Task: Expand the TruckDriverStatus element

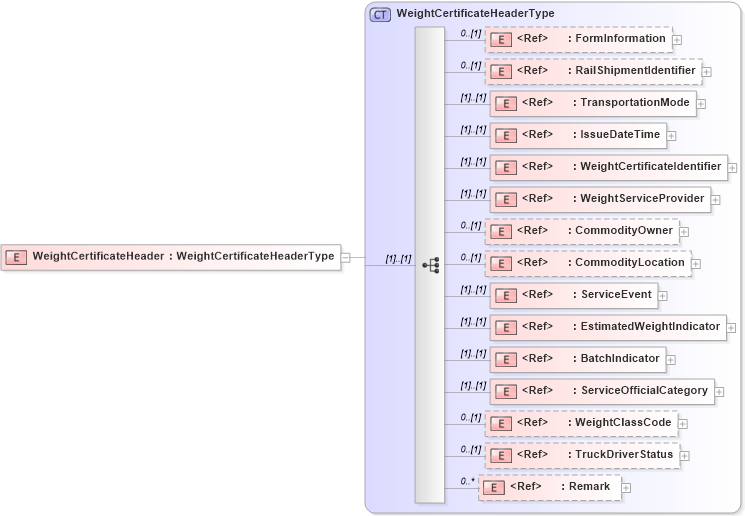Action: tap(684, 456)
